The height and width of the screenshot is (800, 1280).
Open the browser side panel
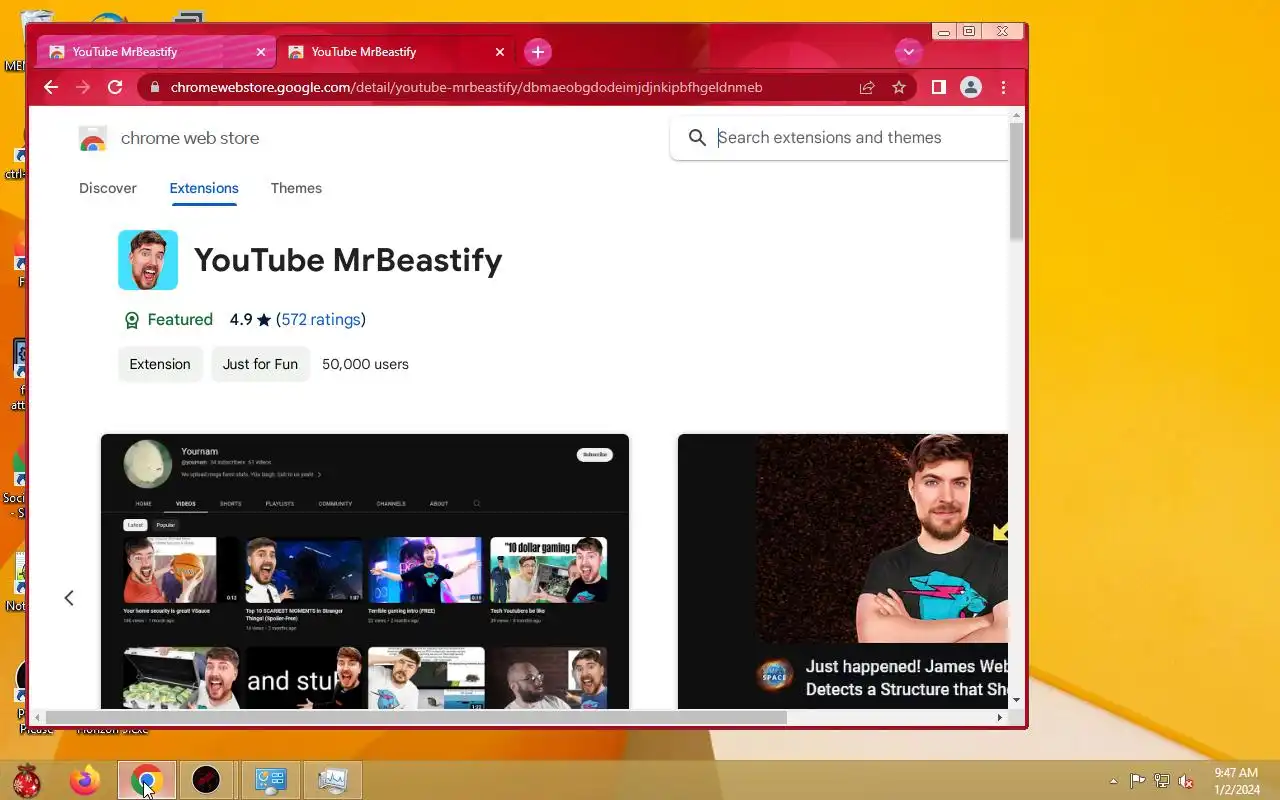[938, 87]
